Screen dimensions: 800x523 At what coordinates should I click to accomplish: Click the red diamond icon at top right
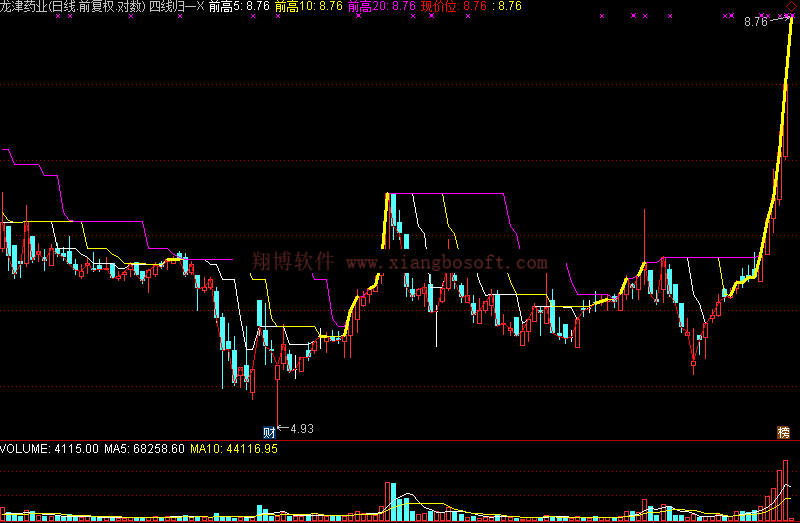[x=791, y=6]
